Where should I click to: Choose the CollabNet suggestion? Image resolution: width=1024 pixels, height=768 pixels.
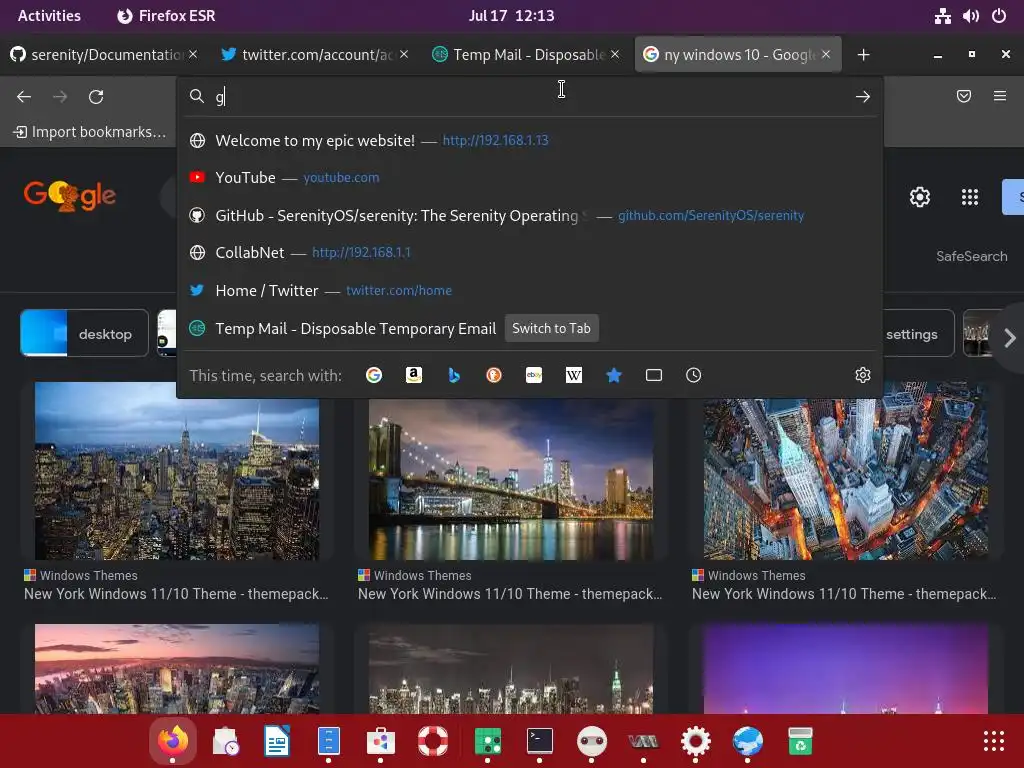point(530,253)
